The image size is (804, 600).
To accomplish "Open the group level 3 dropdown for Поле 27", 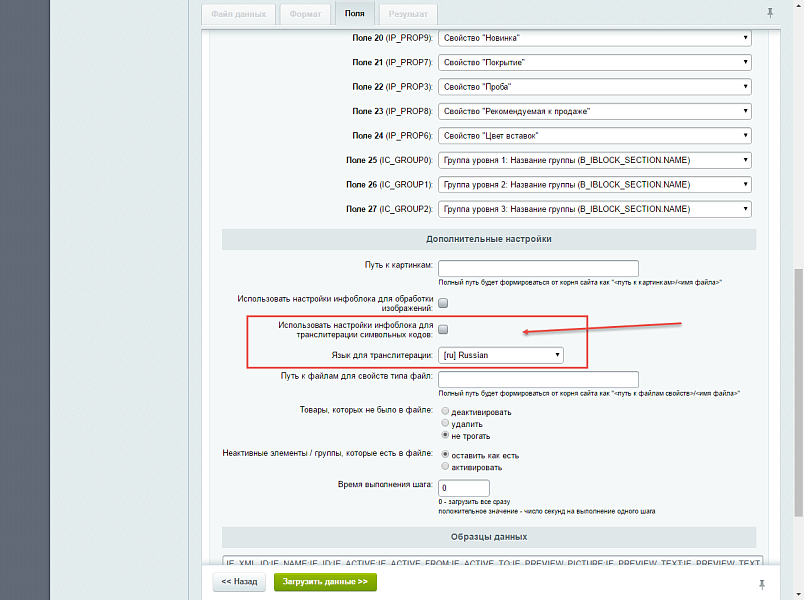I will coord(594,209).
